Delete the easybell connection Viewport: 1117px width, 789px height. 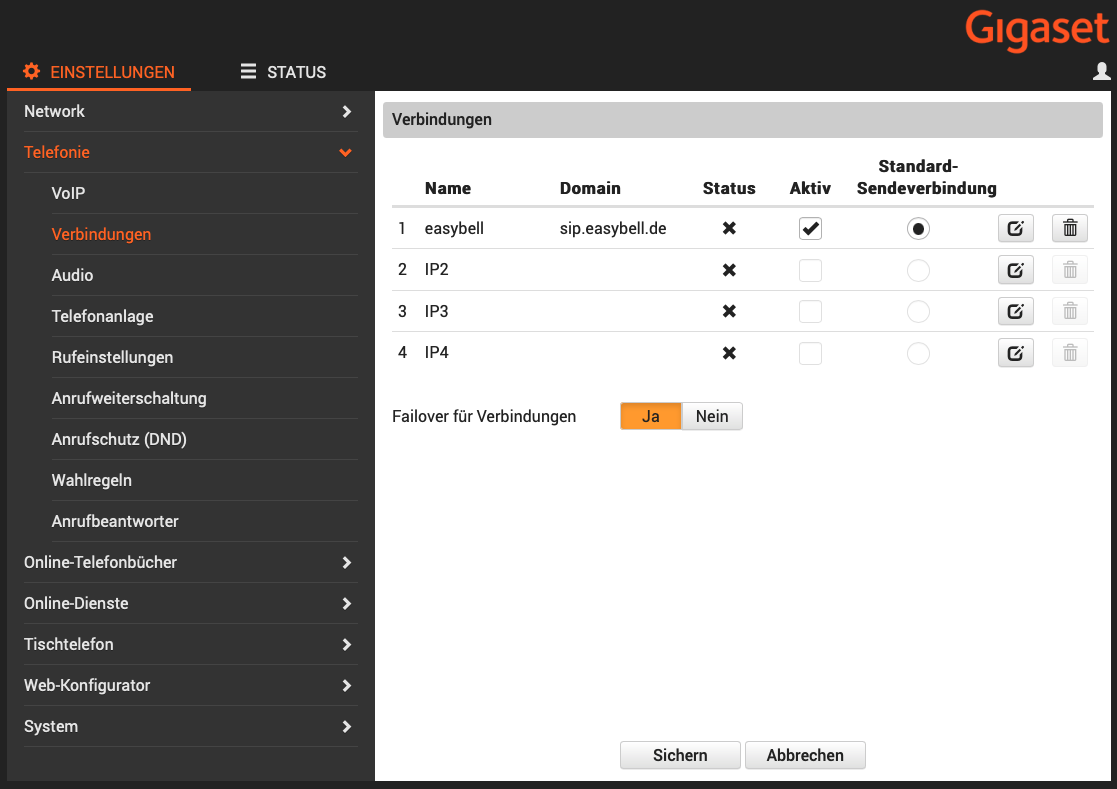pos(1069,229)
